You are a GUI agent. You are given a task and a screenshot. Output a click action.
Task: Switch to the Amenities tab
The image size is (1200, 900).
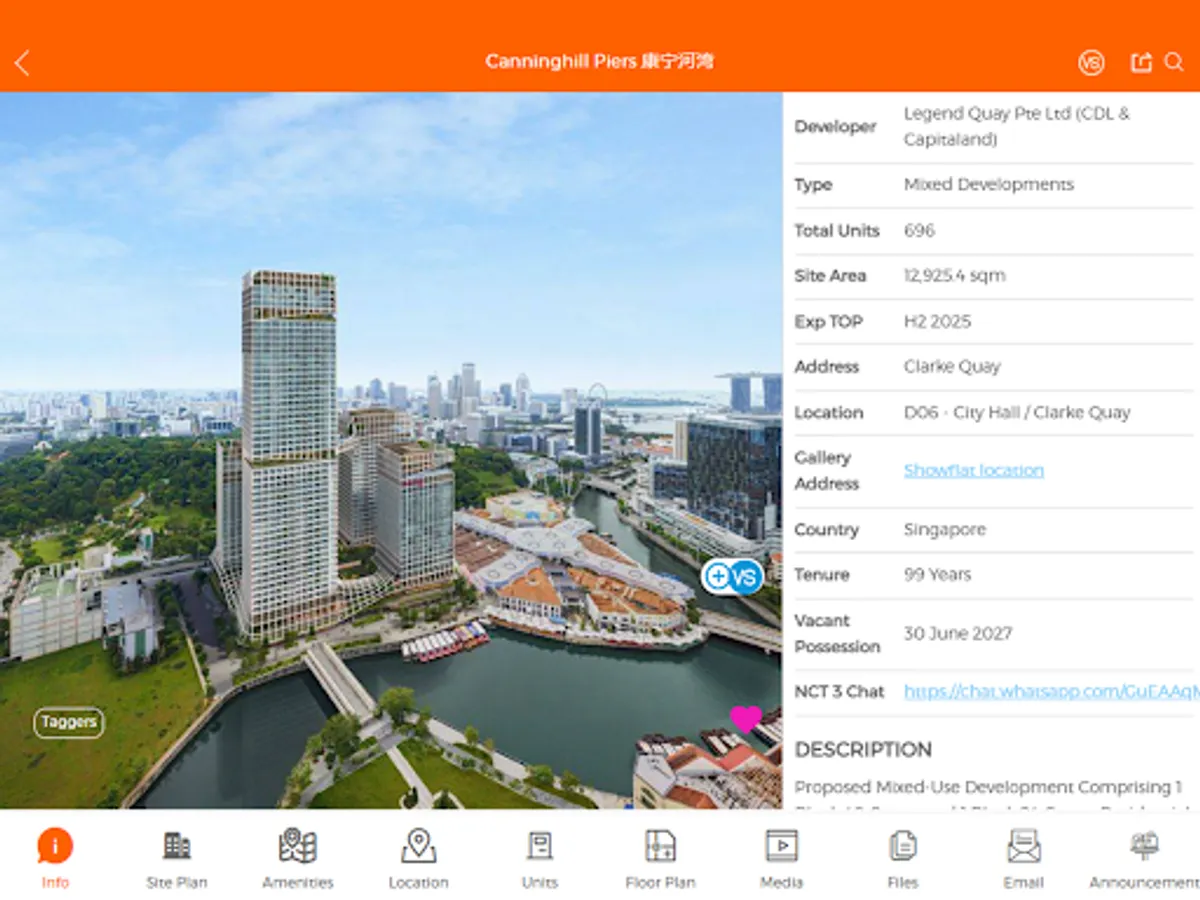[x=297, y=858]
